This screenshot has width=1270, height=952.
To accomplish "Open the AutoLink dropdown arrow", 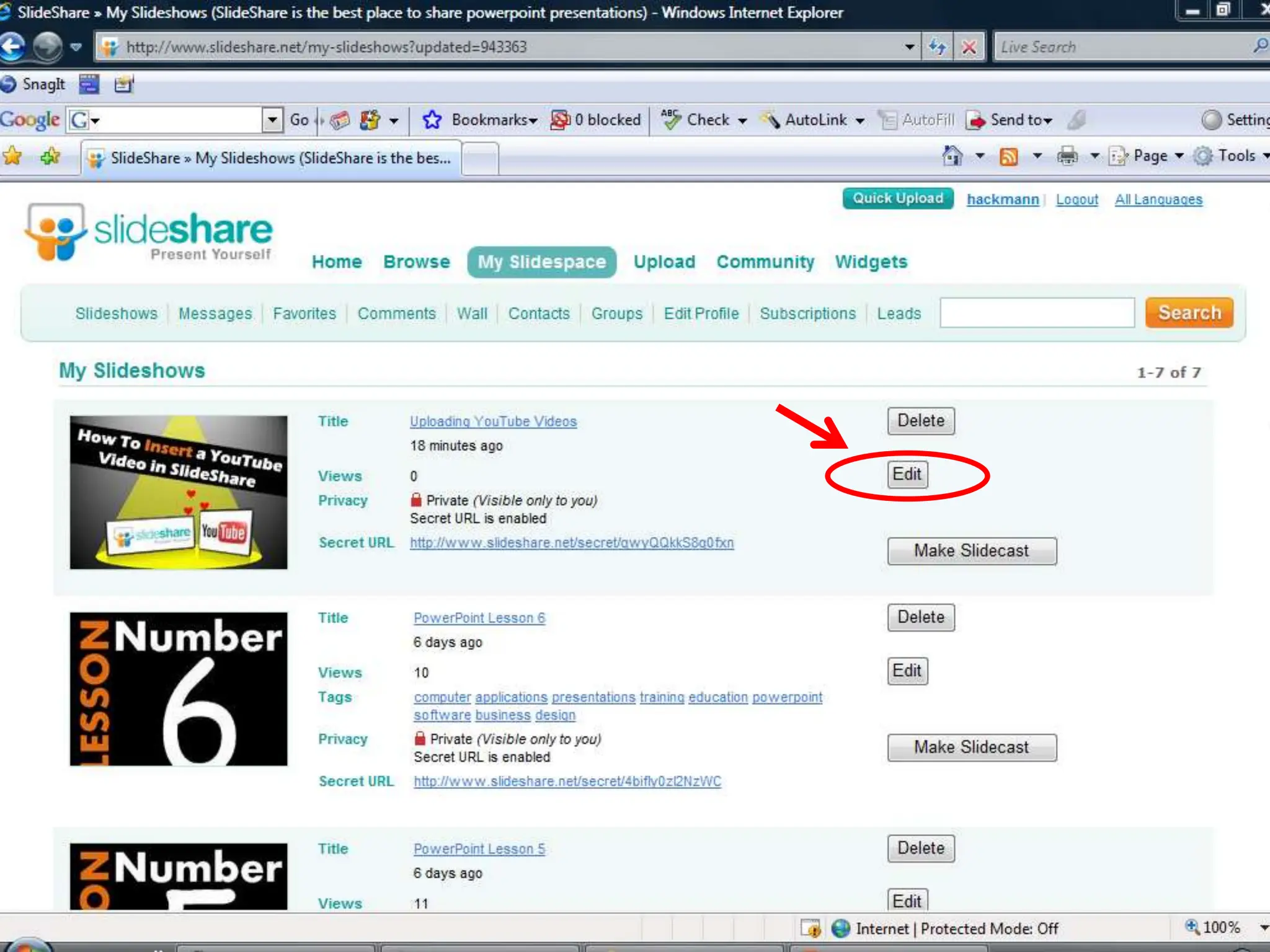I will point(860,120).
